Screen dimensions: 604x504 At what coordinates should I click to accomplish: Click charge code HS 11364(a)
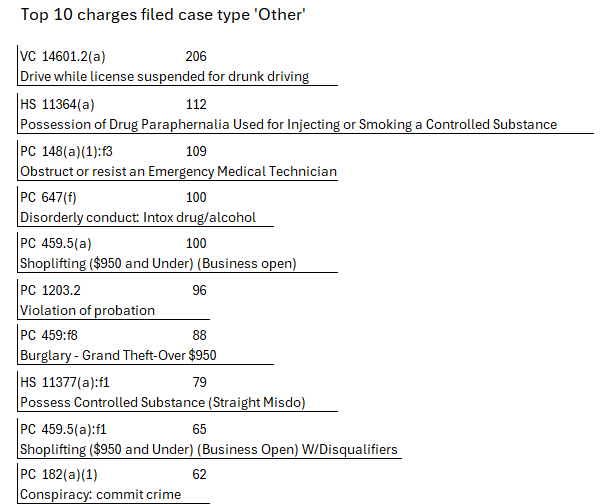point(57,104)
